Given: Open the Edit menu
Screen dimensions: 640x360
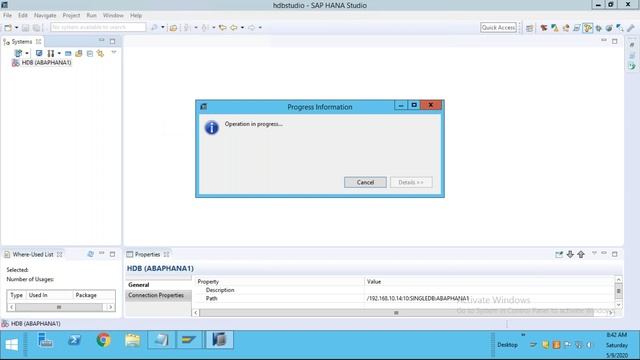Looking at the screenshot, I should [23, 16].
